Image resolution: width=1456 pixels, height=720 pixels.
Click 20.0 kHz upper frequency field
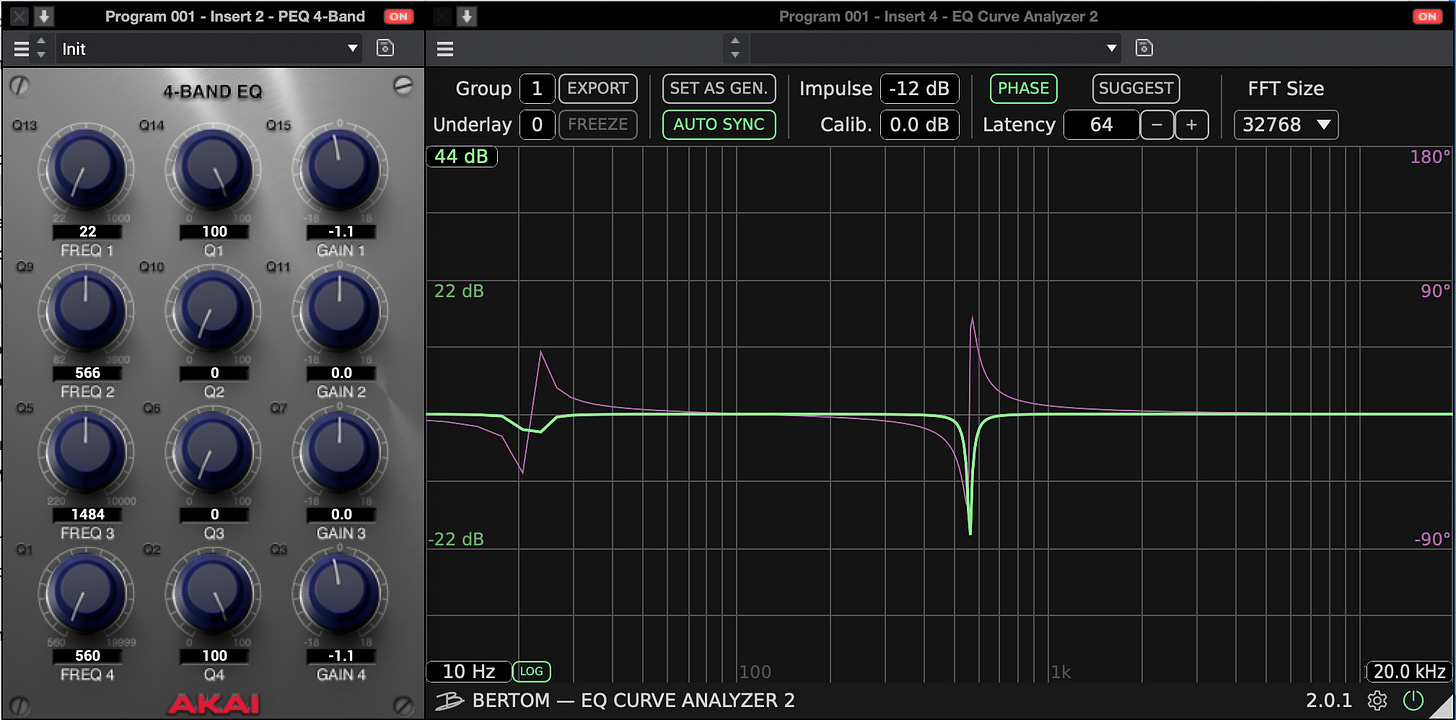pyautogui.click(x=1410, y=671)
